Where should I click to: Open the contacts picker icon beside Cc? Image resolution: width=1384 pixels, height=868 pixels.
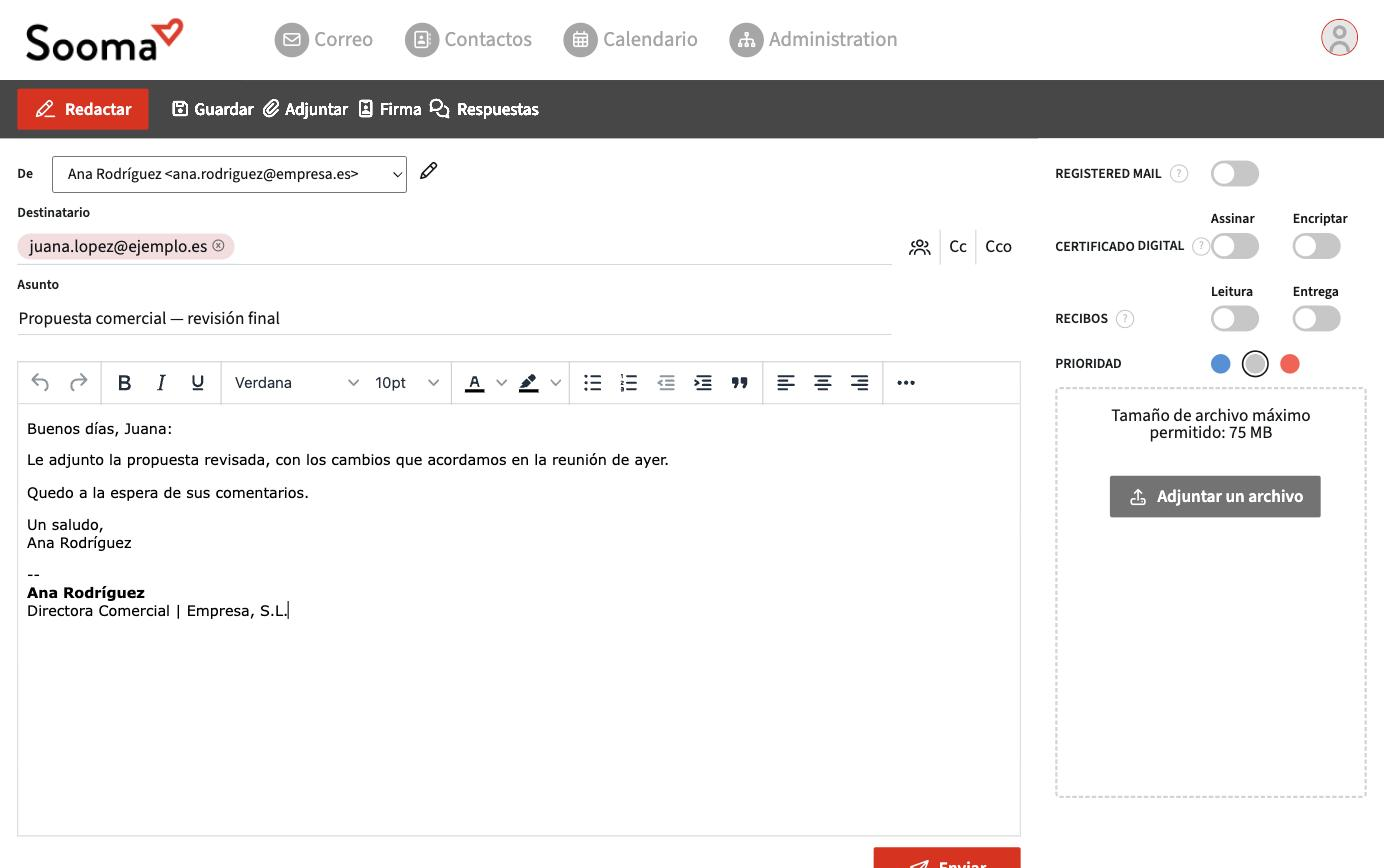point(920,247)
